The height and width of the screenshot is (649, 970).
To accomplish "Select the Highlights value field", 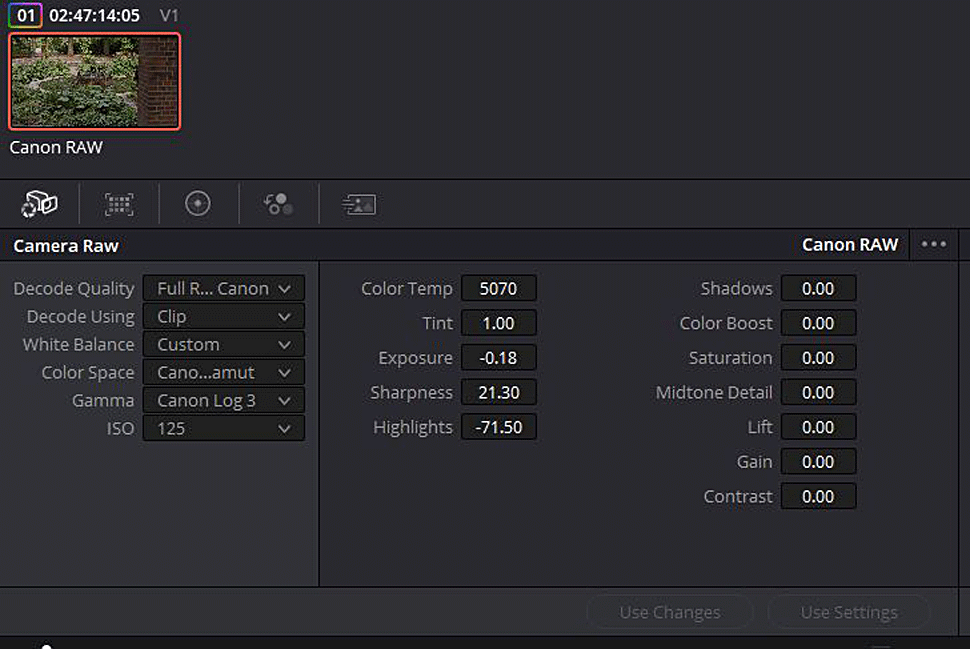I will click(499, 427).
